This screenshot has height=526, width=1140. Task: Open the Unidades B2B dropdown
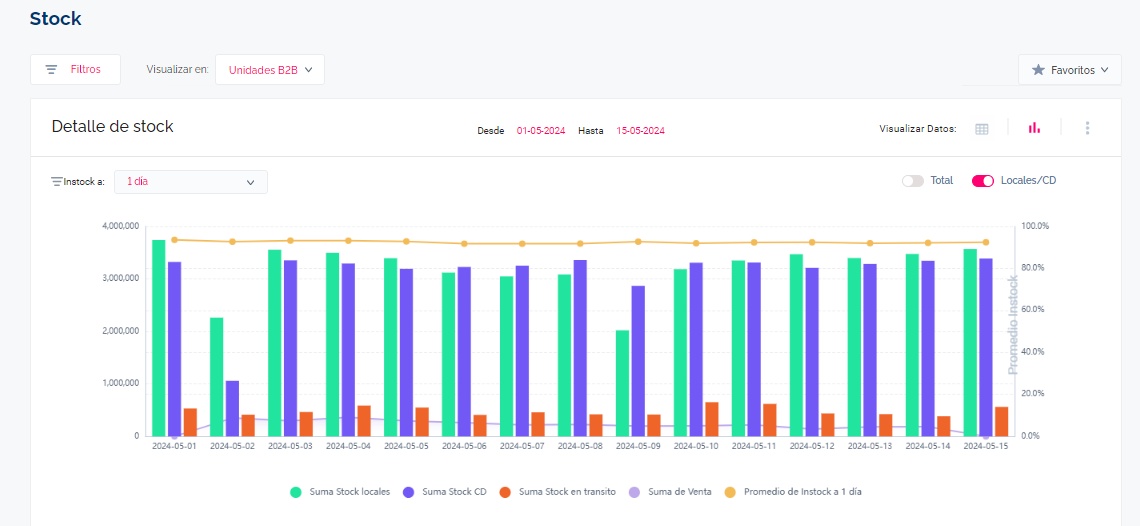pyautogui.click(x=270, y=70)
